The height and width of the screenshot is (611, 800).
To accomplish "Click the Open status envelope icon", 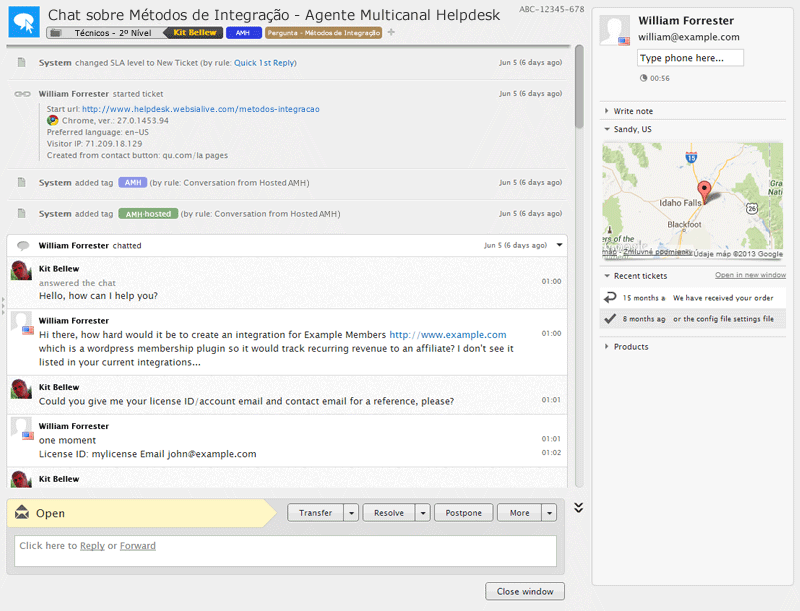I will [22, 513].
